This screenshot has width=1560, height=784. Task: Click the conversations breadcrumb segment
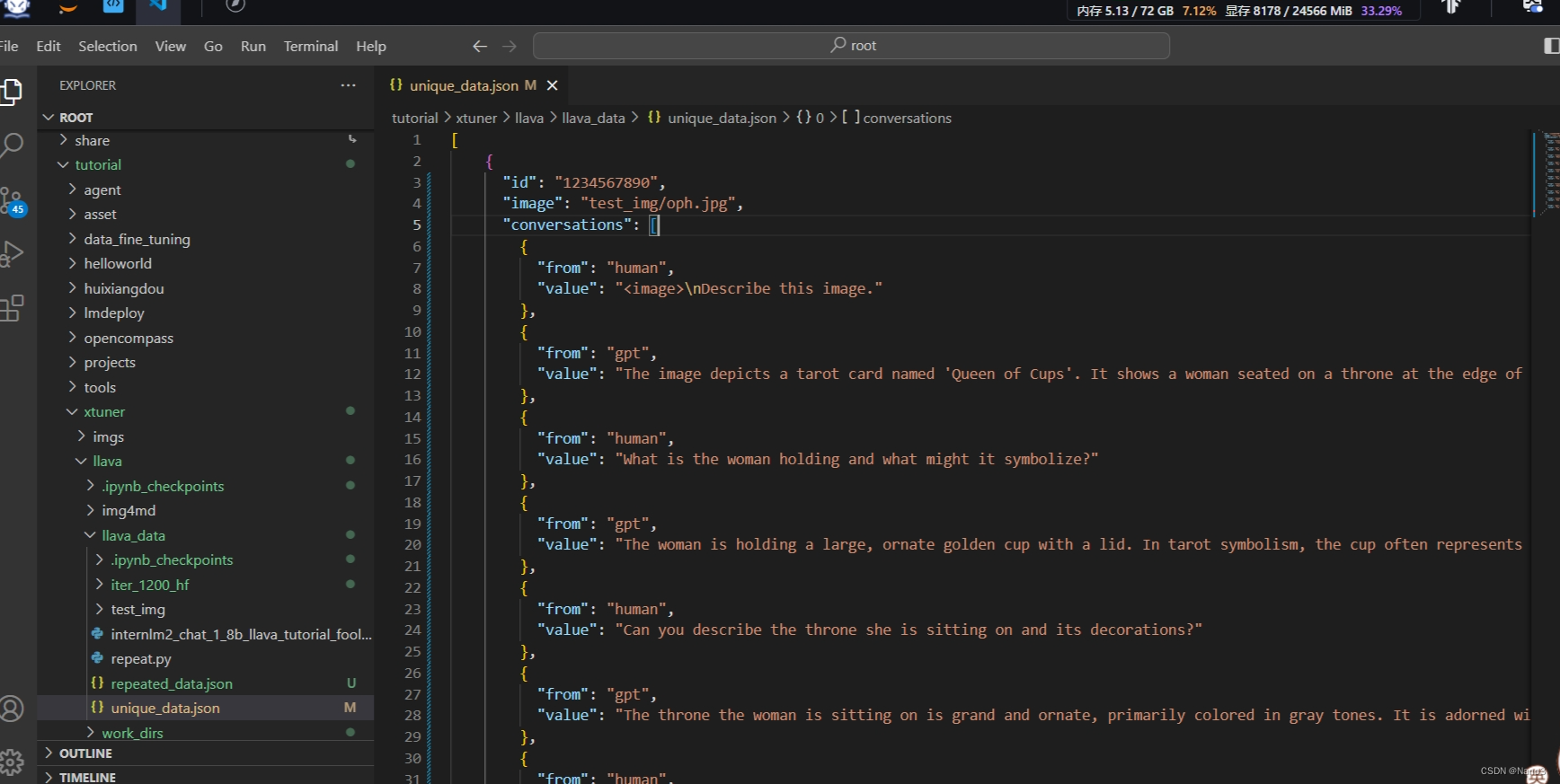[x=907, y=118]
